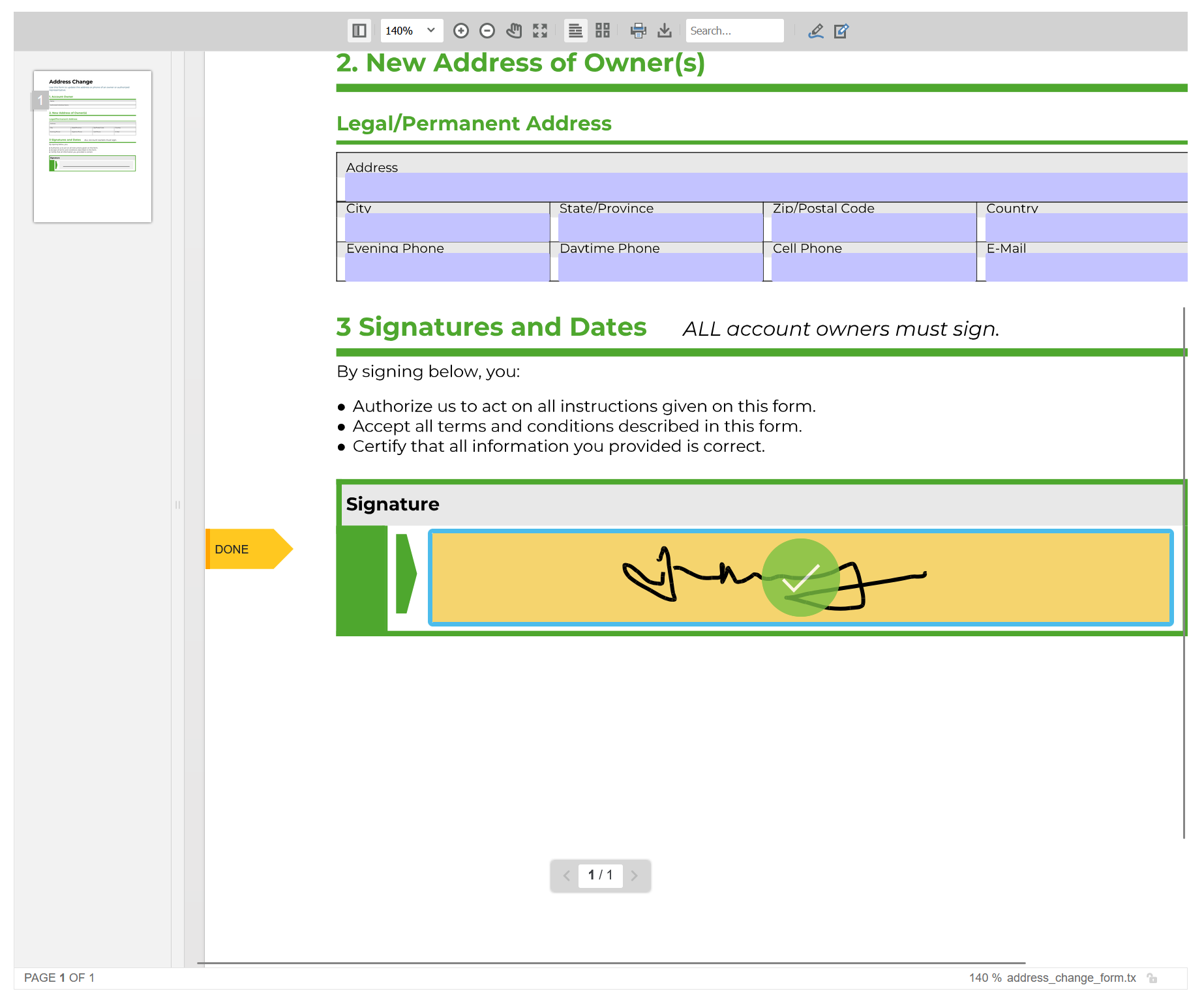The image size is (1204, 1002).
Task: Zoom in on the document
Action: click(461, 31)
